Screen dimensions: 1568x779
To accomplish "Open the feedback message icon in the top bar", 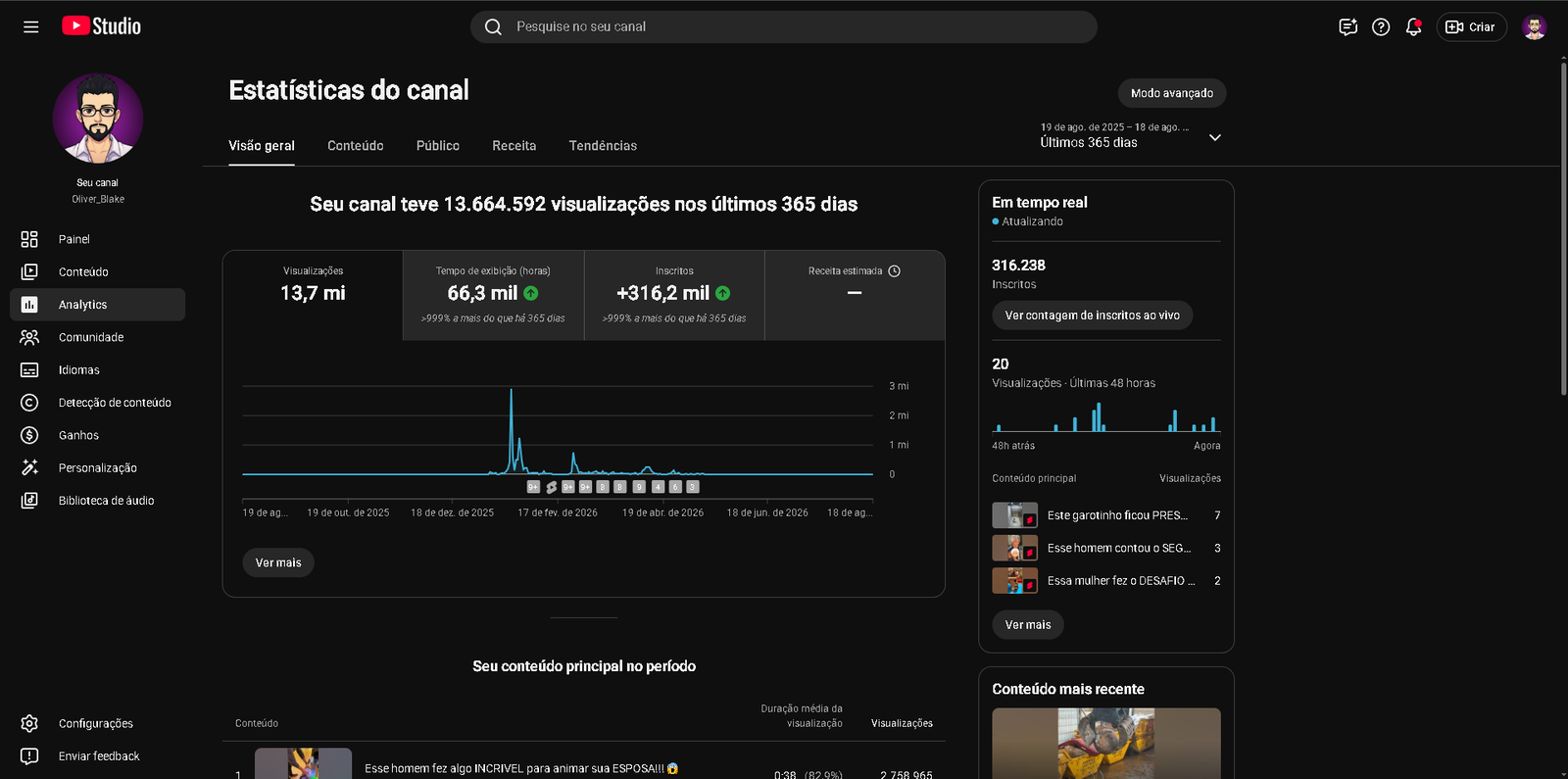I will coord(1347,26).
